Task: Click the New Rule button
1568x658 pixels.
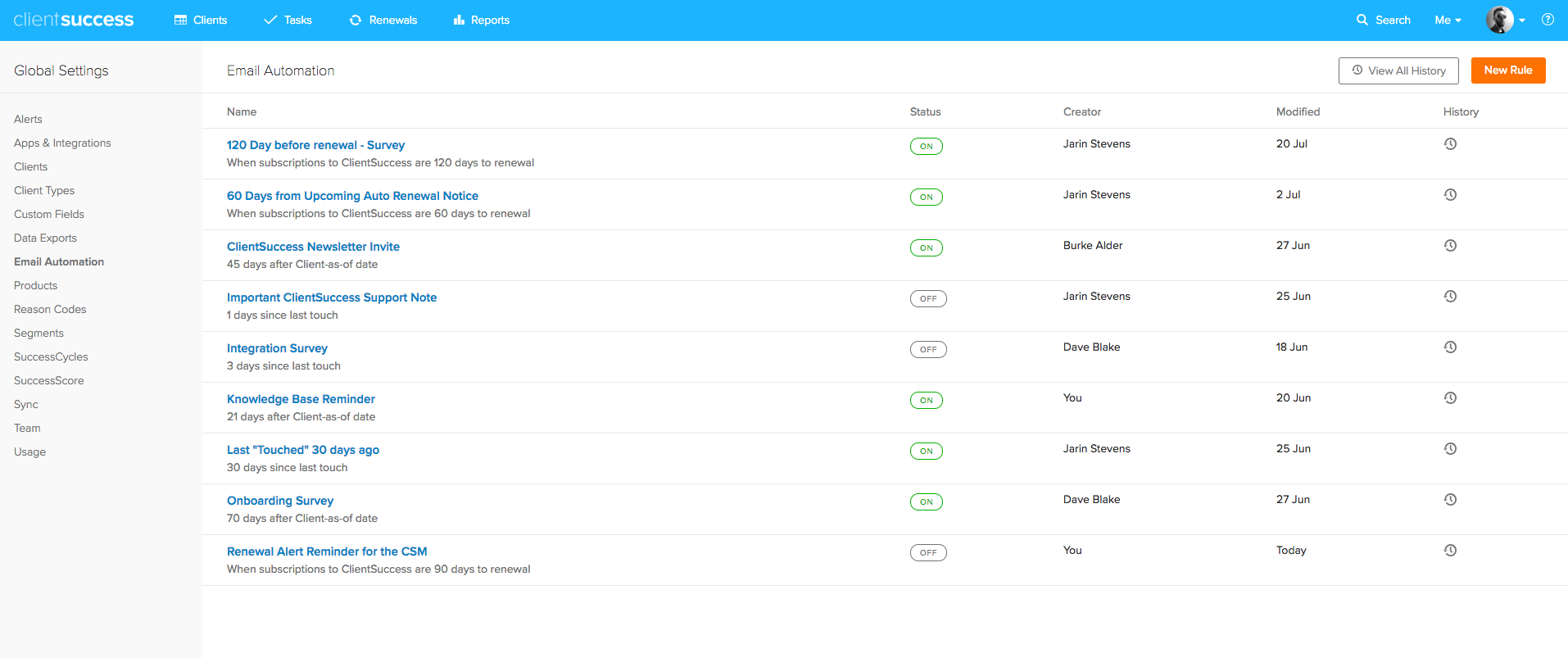Action: pos(1508,70)
